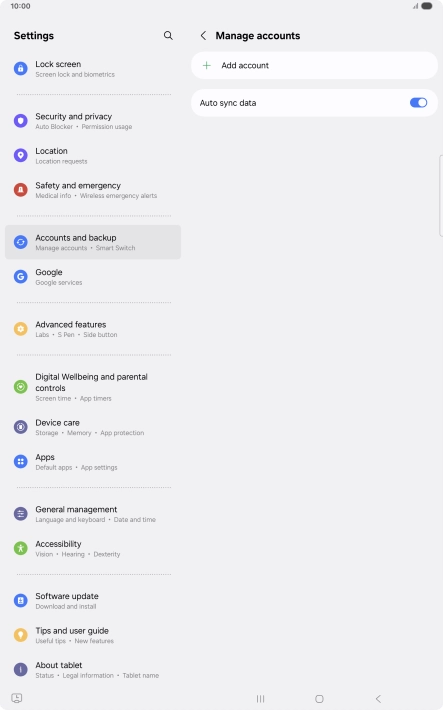The height and width of the screenshot is (710, 443).
Task: Open Lock screen settings icon
Action: click(x=20, y=68)
